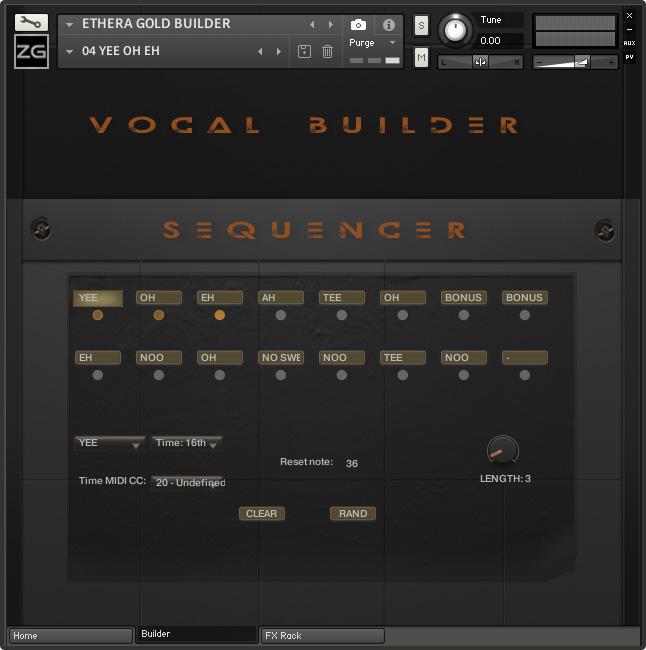Click the Tune value 0.00
Screen dimensions: 646x650
(491, 41)
